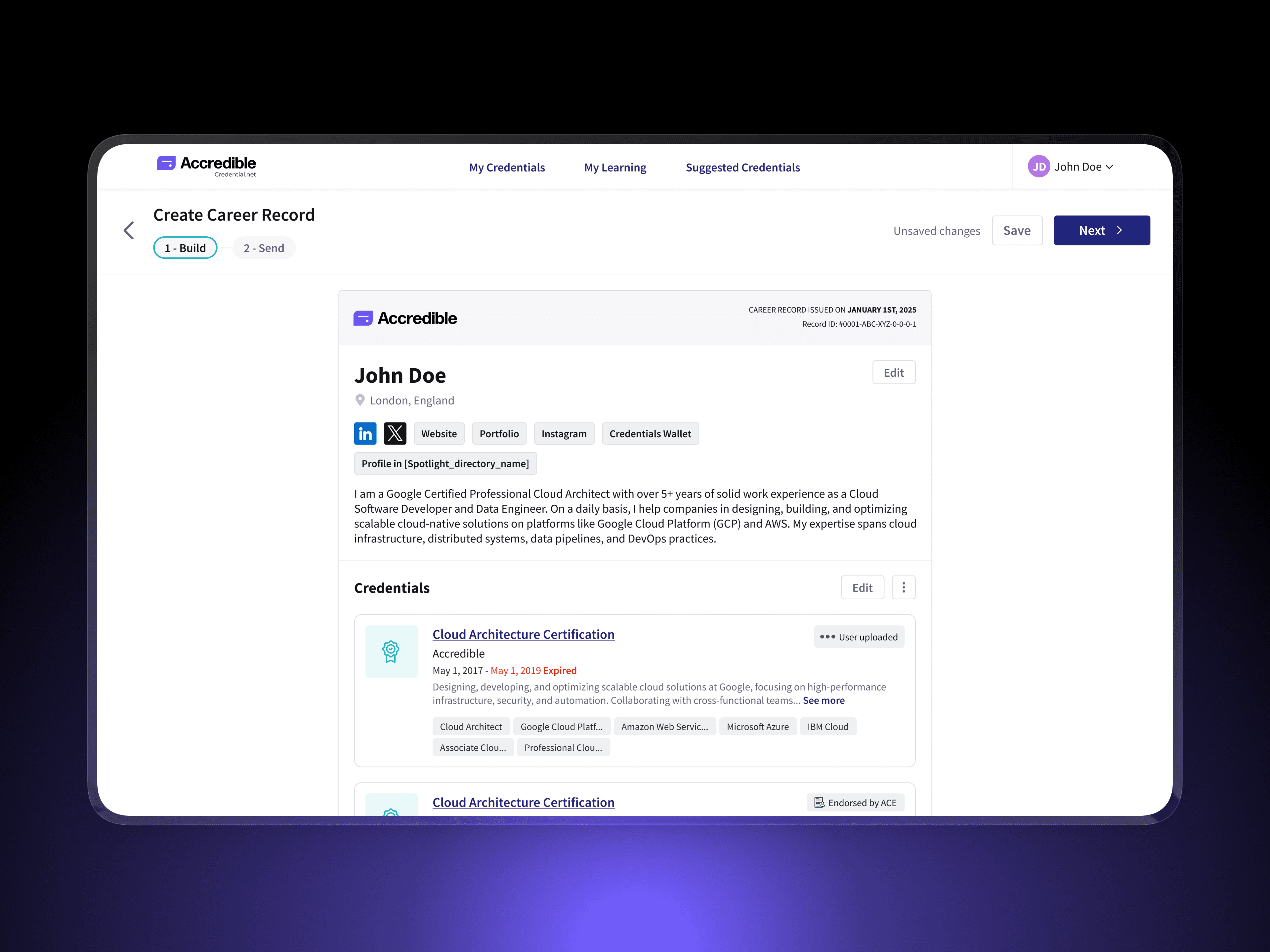Click the Endorsed by ACE badge

(855, 803)
